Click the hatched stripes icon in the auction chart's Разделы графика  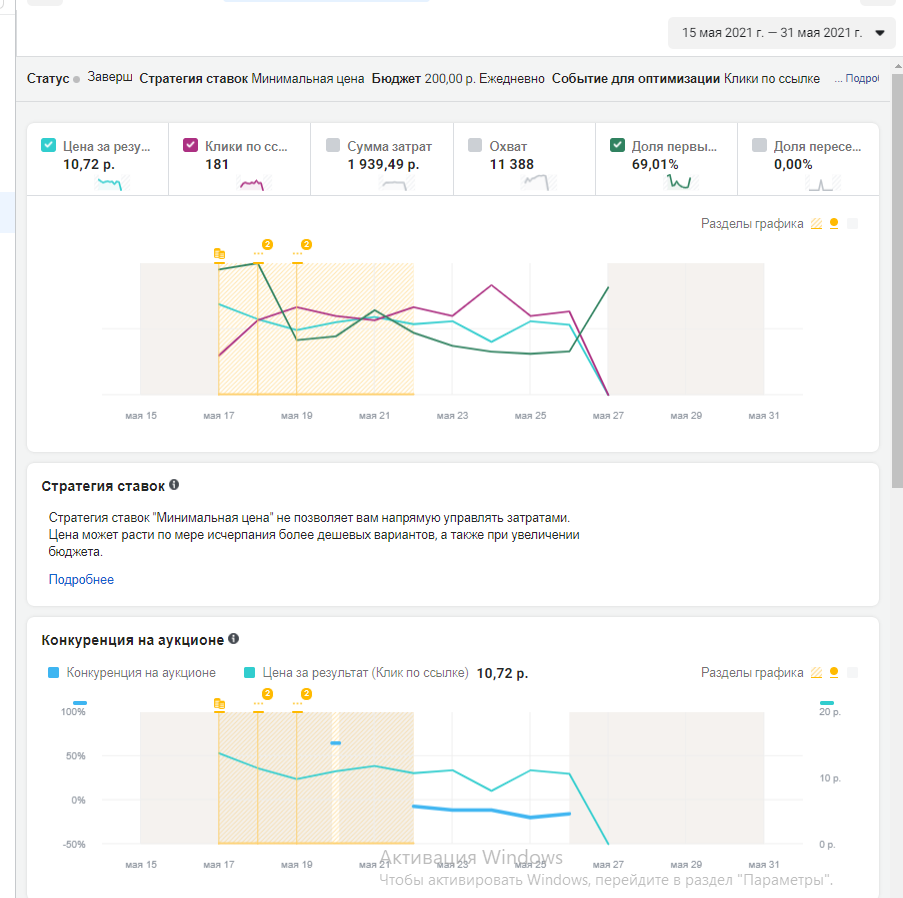[x=816, y=673]
